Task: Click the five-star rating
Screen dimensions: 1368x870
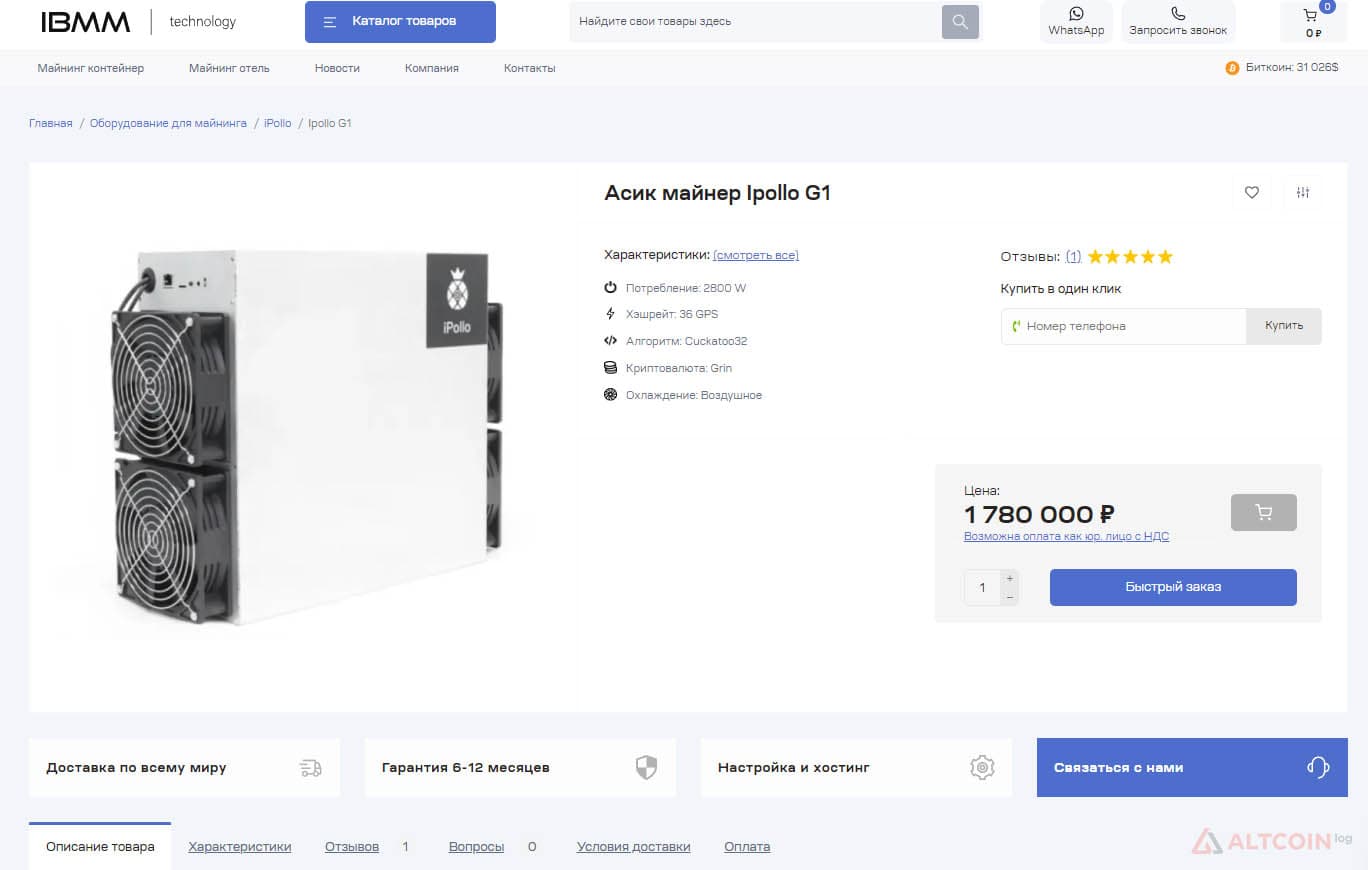Action: click(1130, 257)
